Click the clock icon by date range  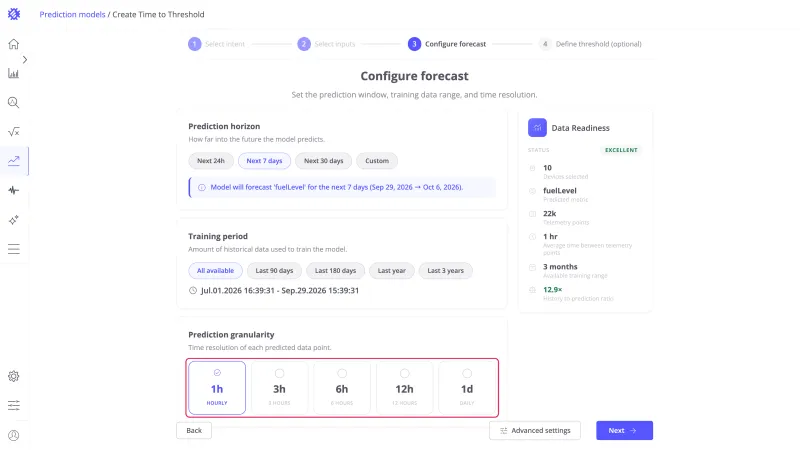[193, 291]
